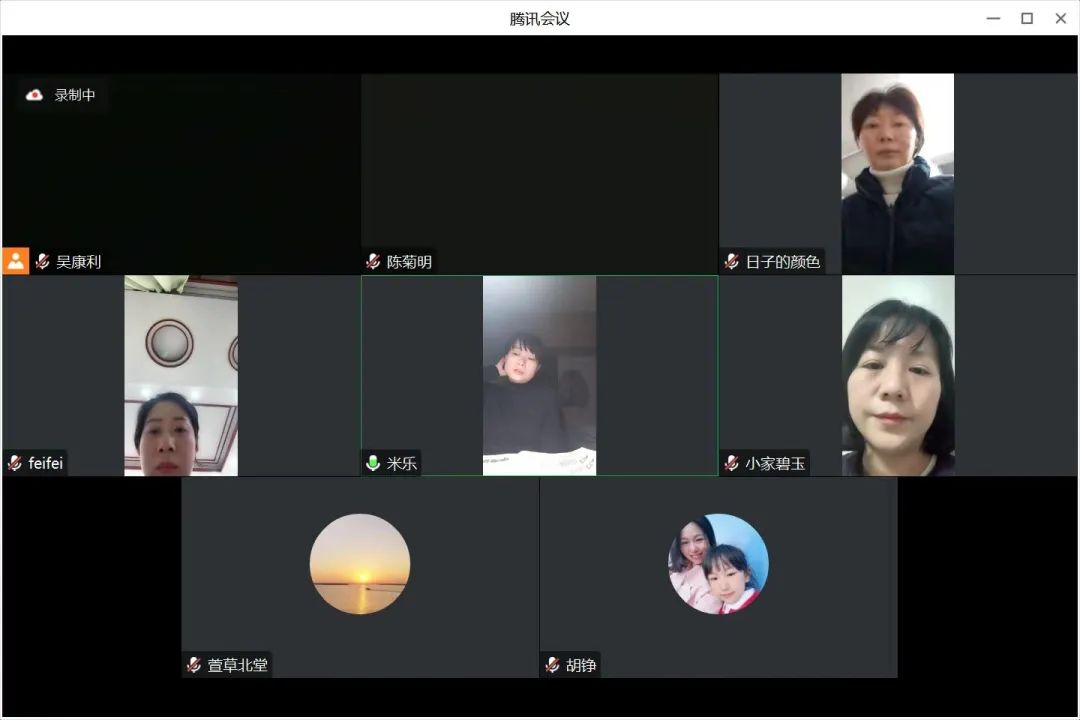The height and width of the screenshot is (720, 1080).
Task: Click muted mic icon for 日子的颜色
Action: (732, 262)
